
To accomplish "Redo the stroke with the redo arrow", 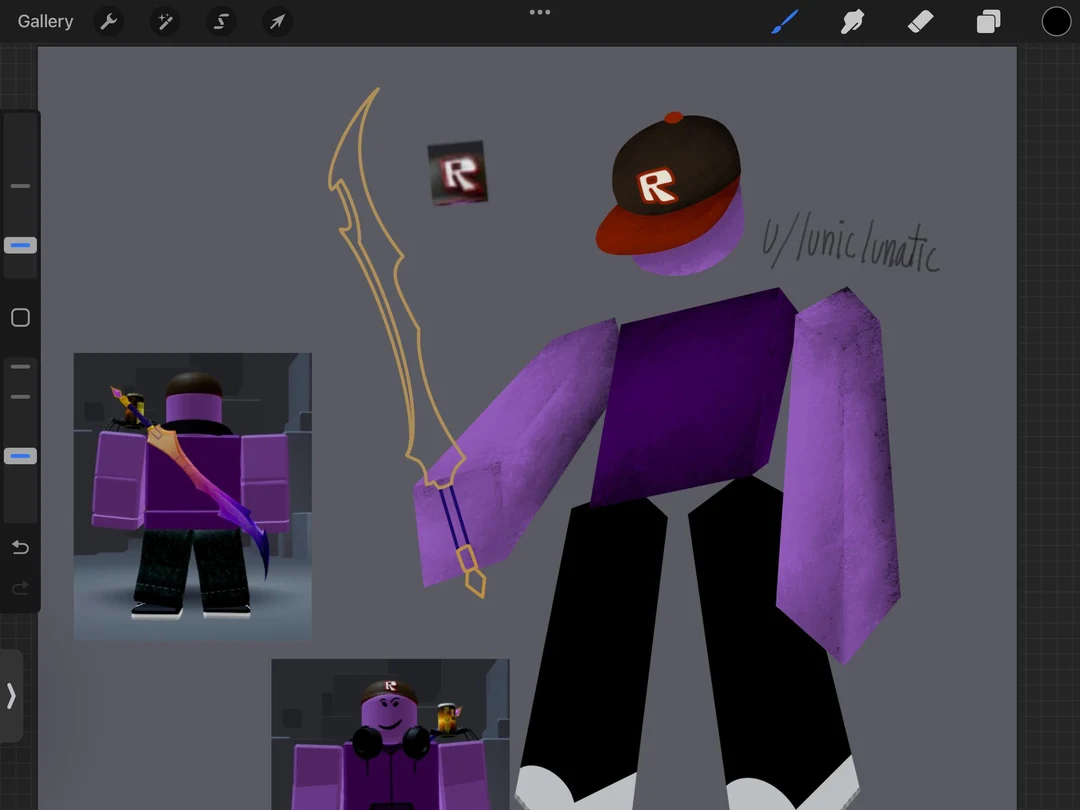I will click(20, 588).
